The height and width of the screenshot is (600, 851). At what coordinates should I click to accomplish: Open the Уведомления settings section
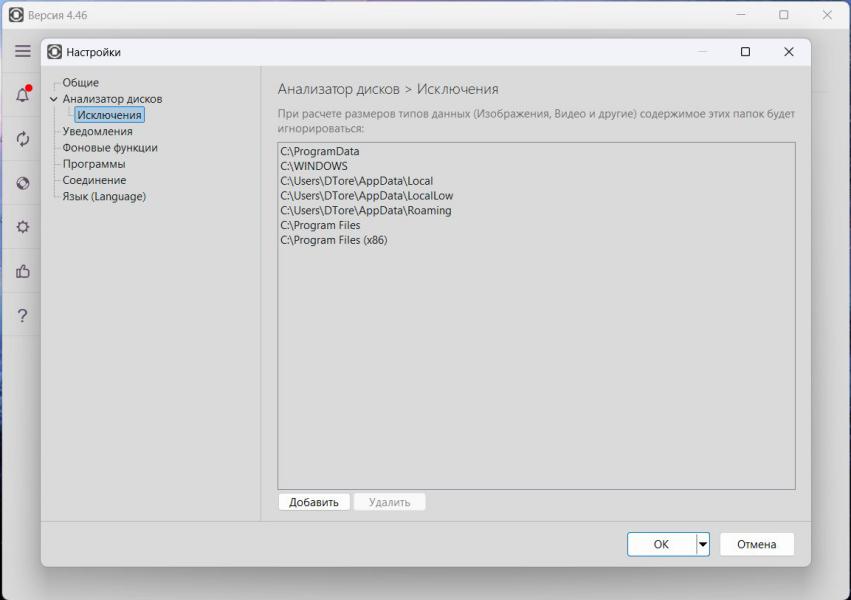97,131
